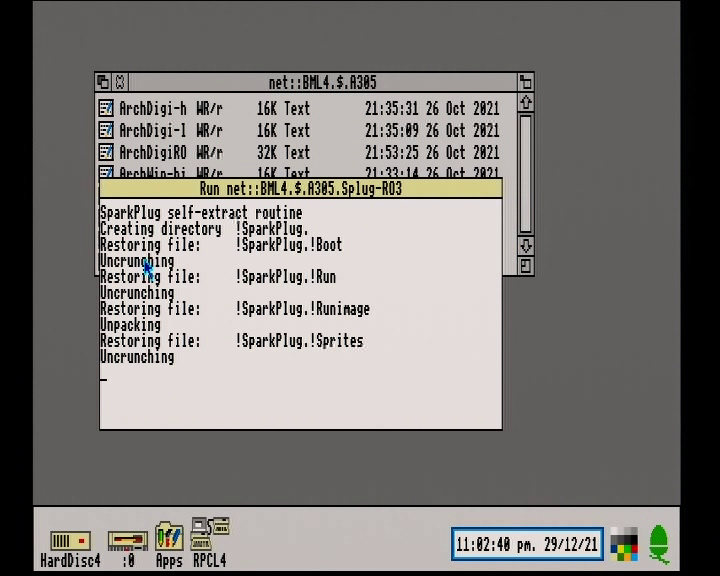Click the Run Splug-RO3 command window title

[x=301, y=189]
